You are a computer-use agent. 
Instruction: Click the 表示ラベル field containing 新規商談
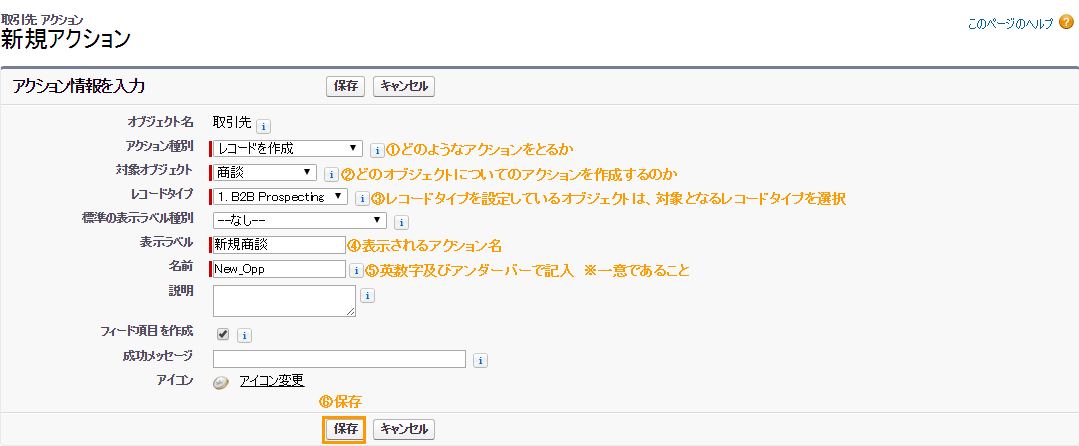pyautogui.click(x=279, y=244)
